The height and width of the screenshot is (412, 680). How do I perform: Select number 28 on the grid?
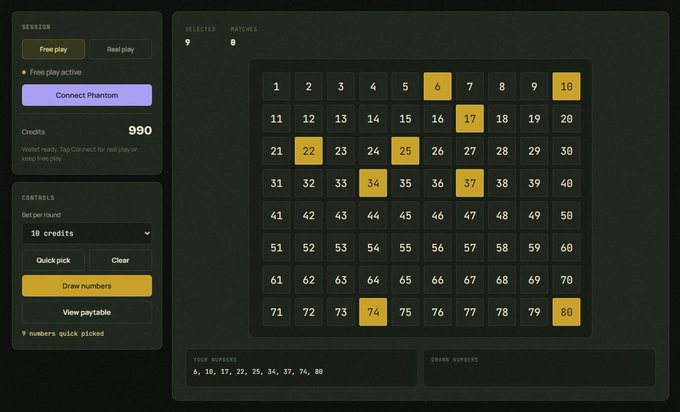502,151
